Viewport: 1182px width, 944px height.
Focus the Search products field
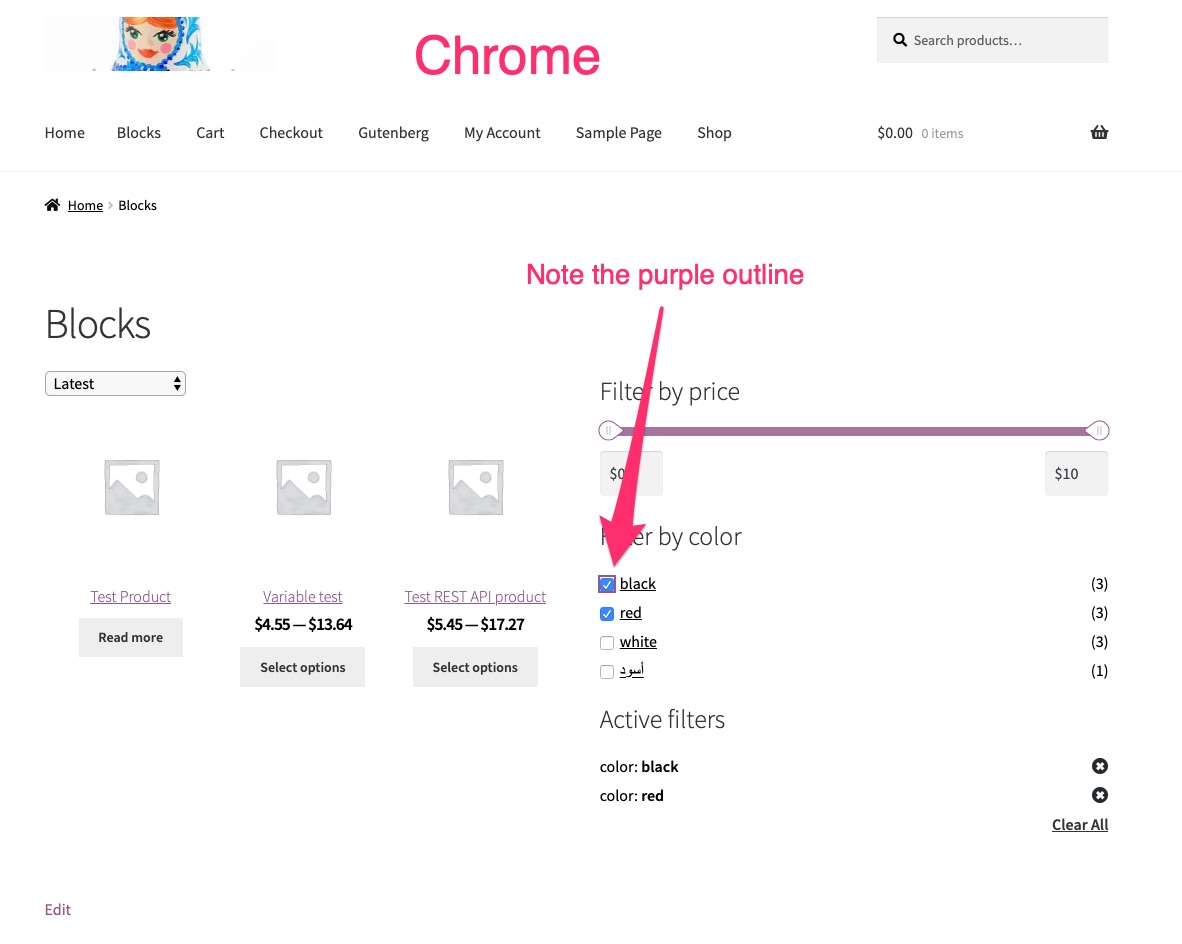(992, 40)
